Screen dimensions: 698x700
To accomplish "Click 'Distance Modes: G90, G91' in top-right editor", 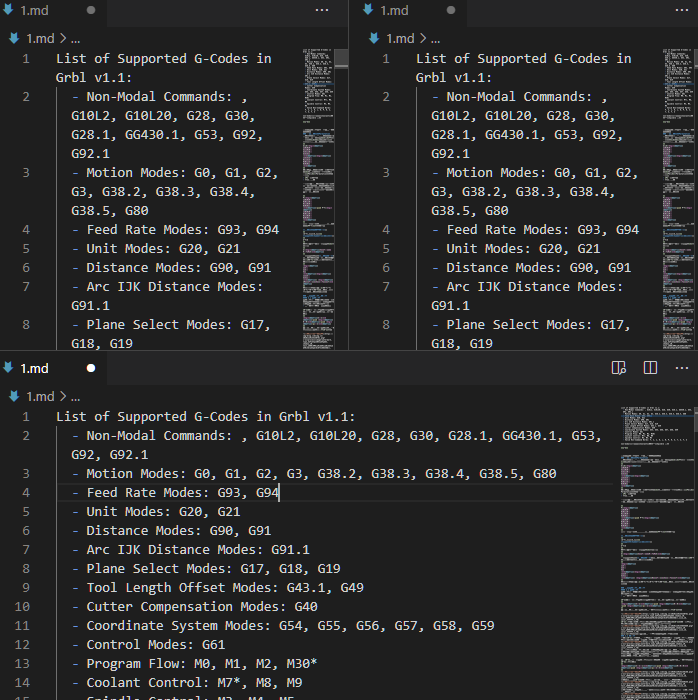I will point(532,268).
